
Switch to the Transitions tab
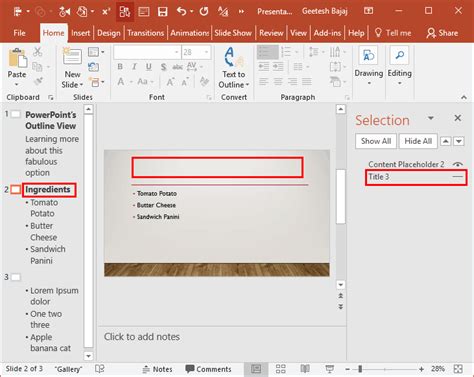[145, 33]
